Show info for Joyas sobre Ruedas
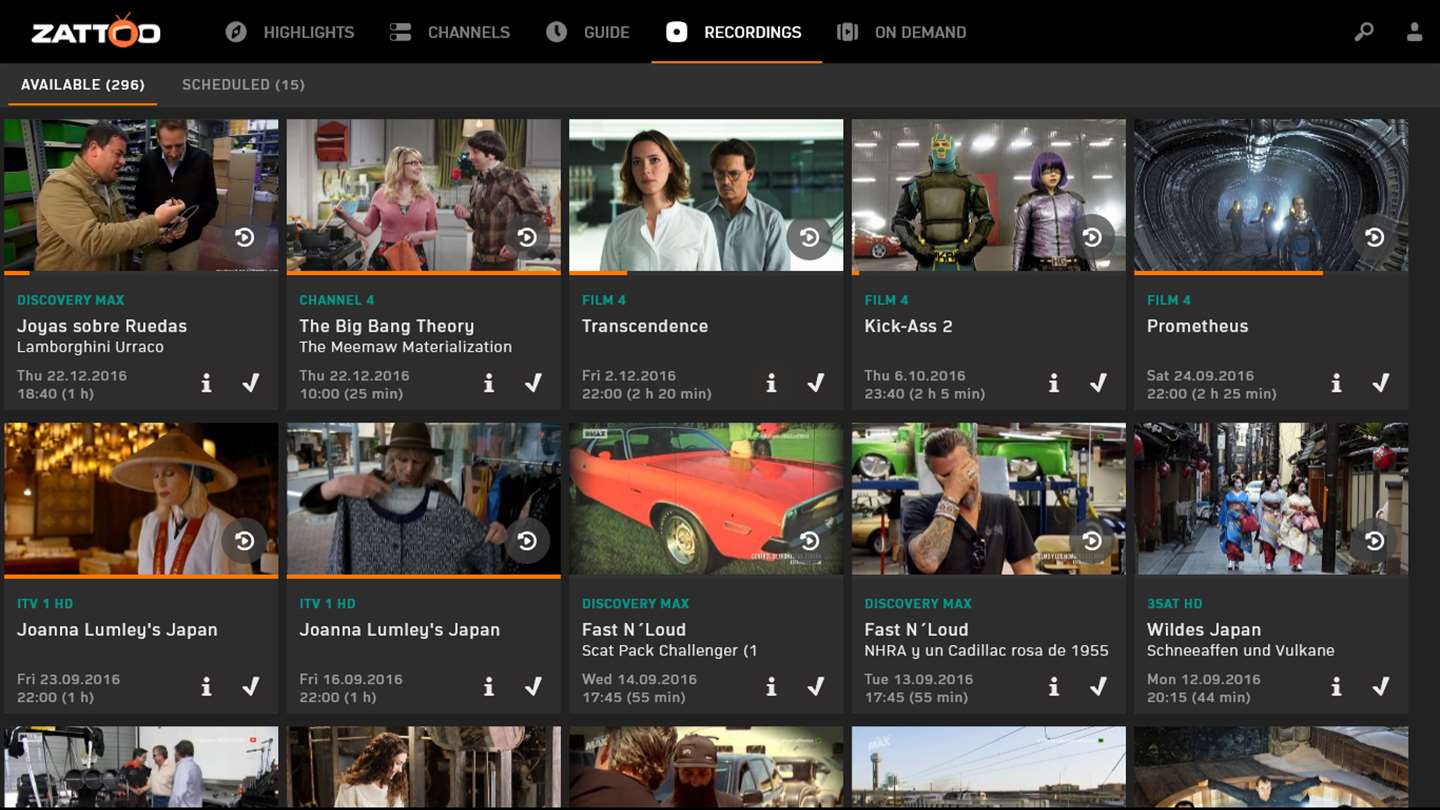 pos(206,383)
